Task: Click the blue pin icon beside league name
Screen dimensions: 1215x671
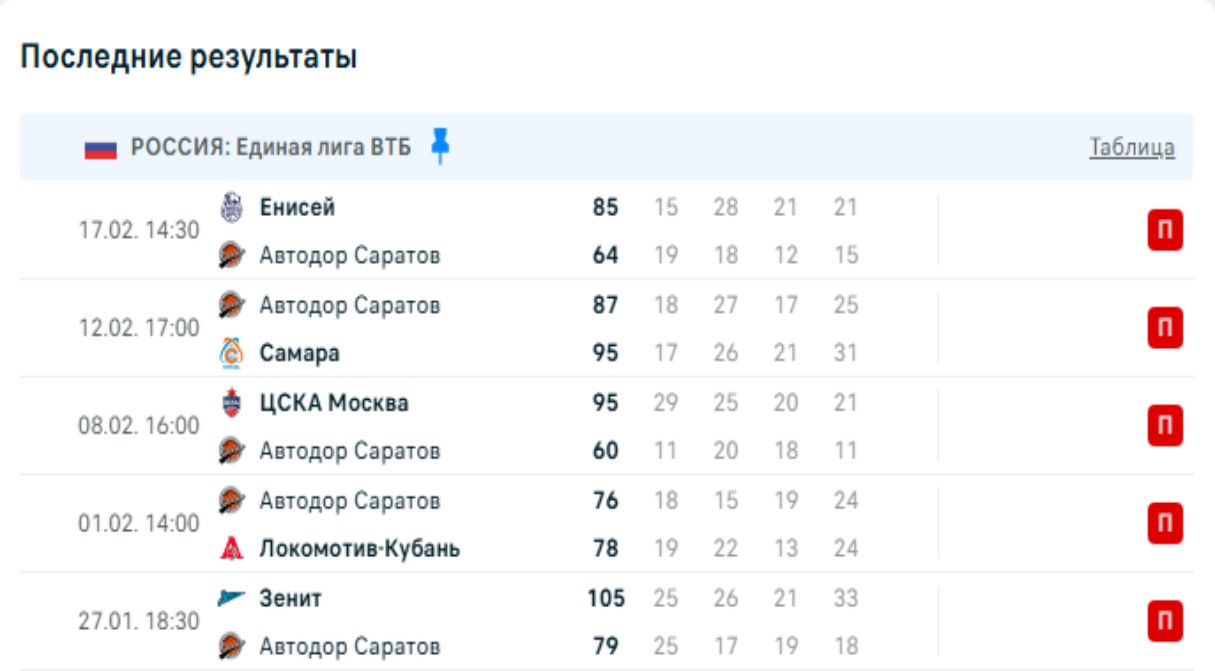Action: [x=440, y=146]
